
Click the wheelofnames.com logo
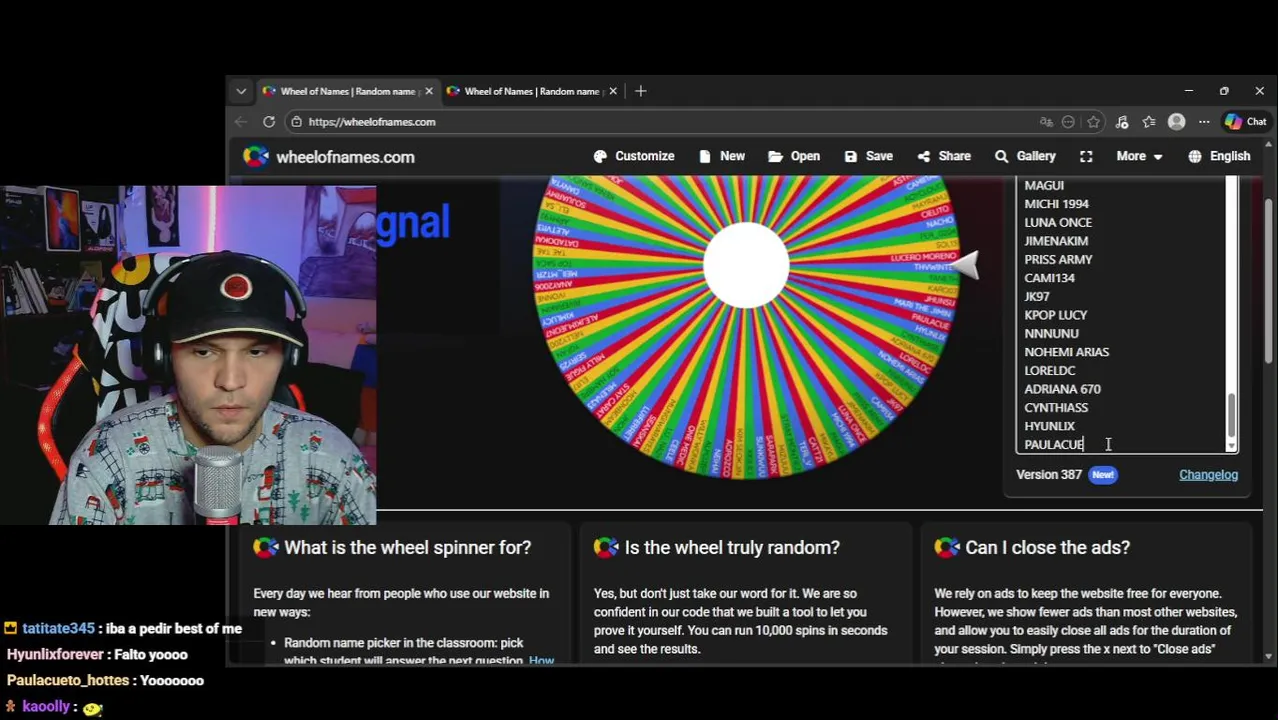coord(329,157)
